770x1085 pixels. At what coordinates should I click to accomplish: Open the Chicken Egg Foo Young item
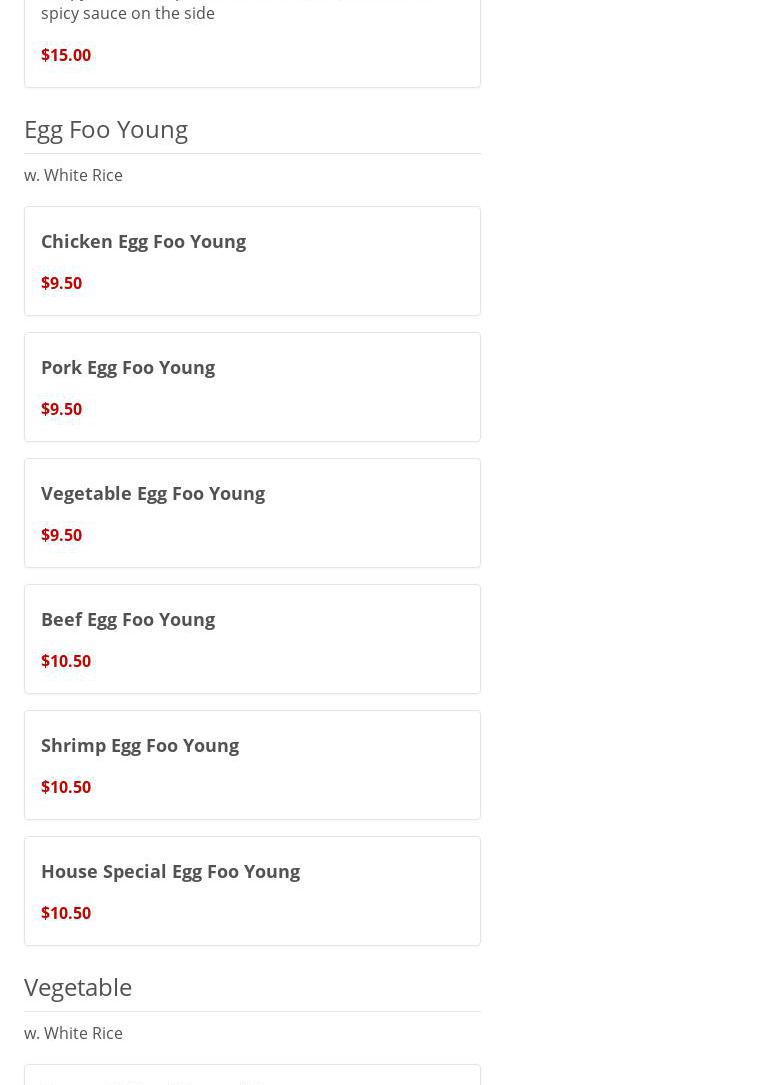[252, 260]
